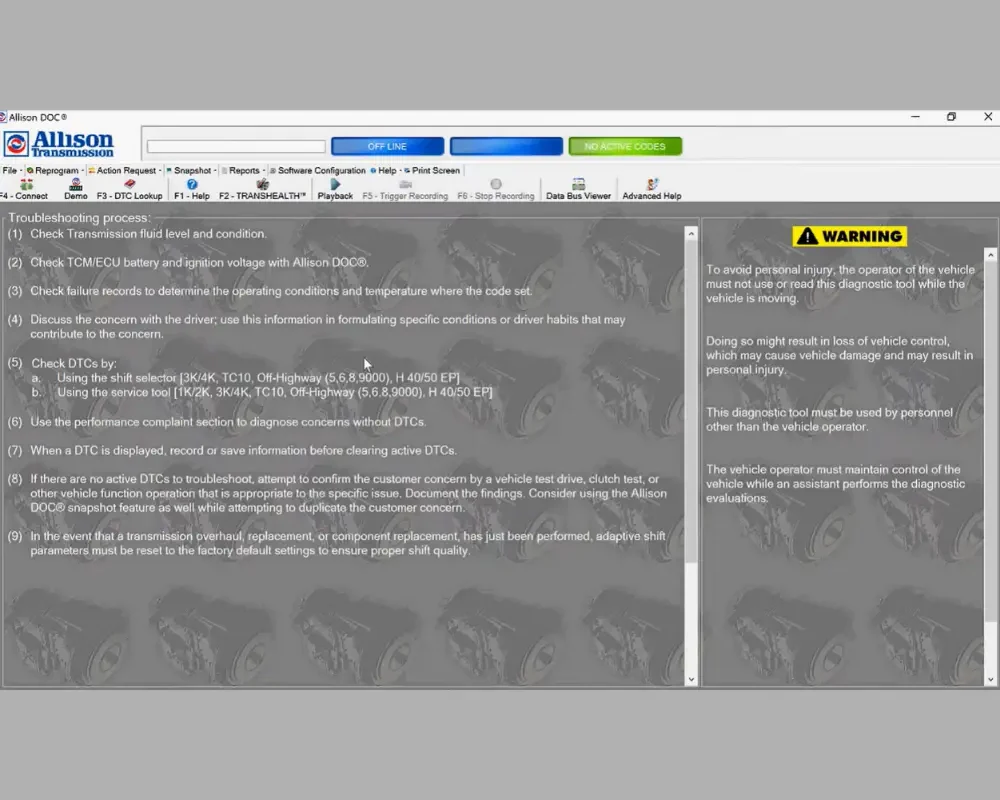
Task: Click the Print Screen menu item
Action: [432, 170]
